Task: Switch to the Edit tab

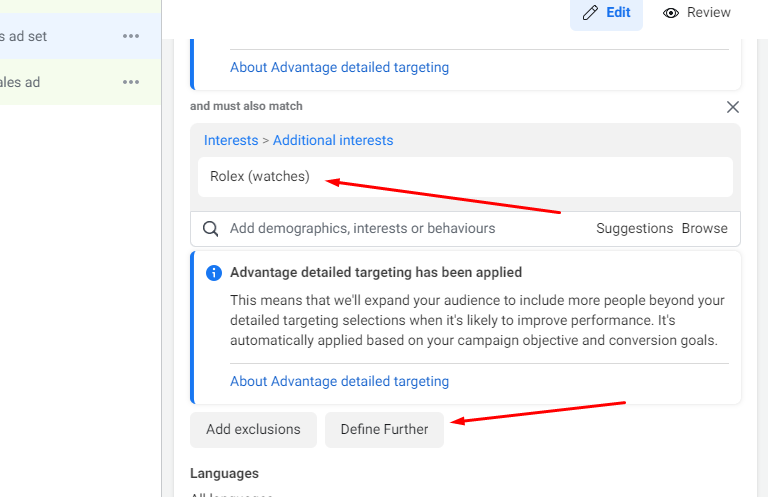Action: 606,13
